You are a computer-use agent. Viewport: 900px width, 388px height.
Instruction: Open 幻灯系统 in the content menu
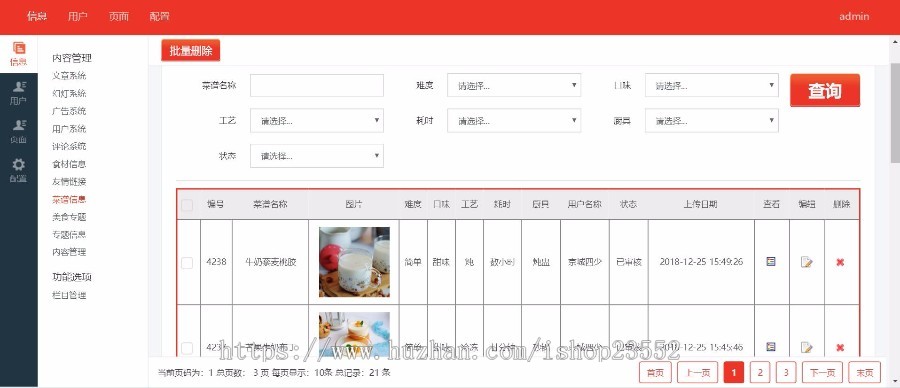click(69, 93)
